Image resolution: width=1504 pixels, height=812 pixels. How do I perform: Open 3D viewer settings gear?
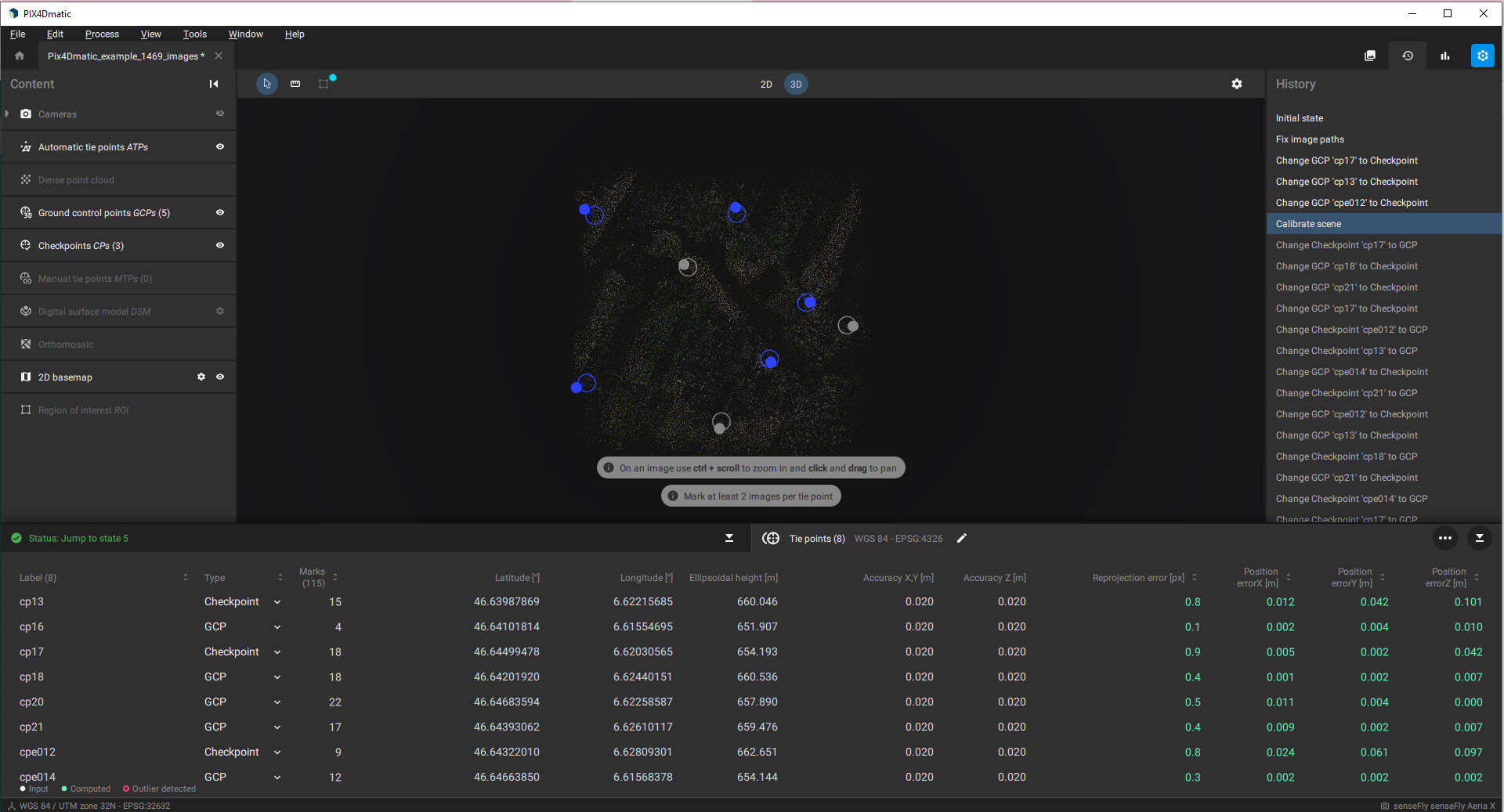point(1236,84)
